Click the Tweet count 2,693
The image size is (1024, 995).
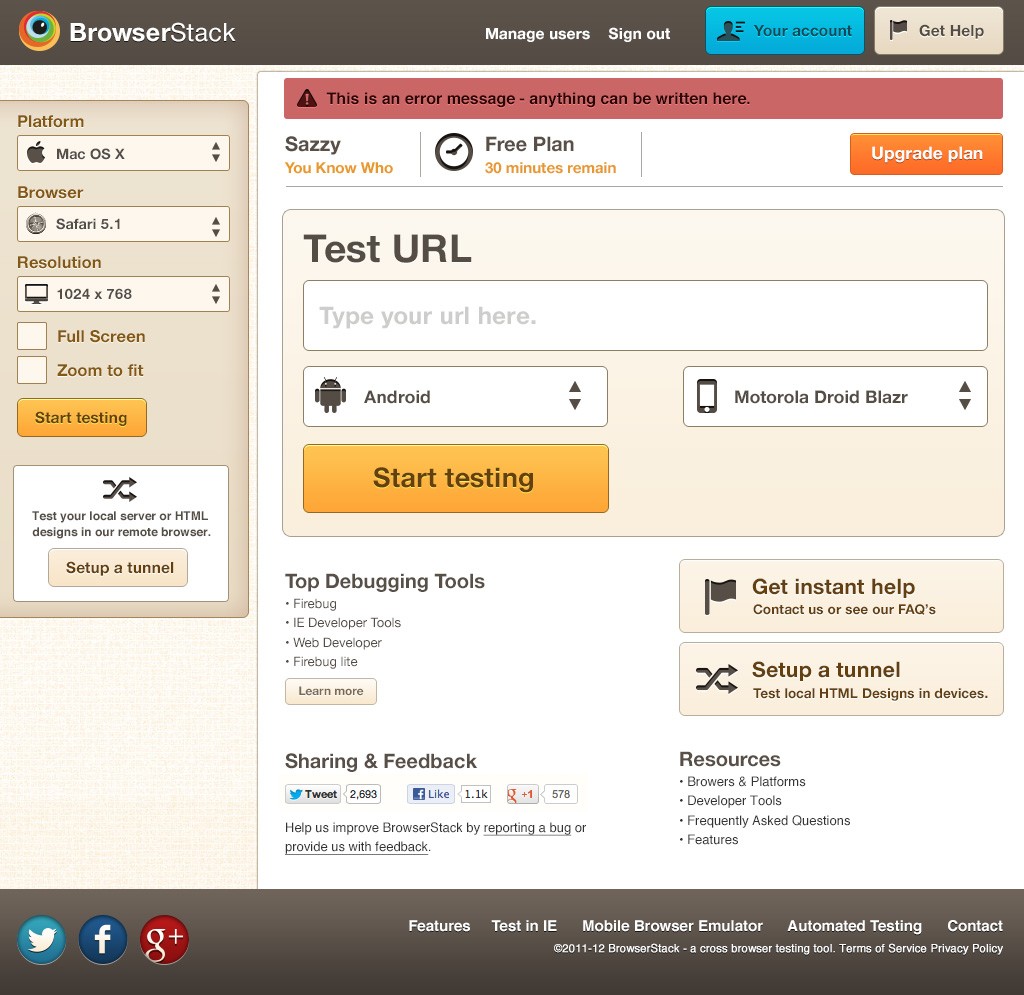(363, 794)
